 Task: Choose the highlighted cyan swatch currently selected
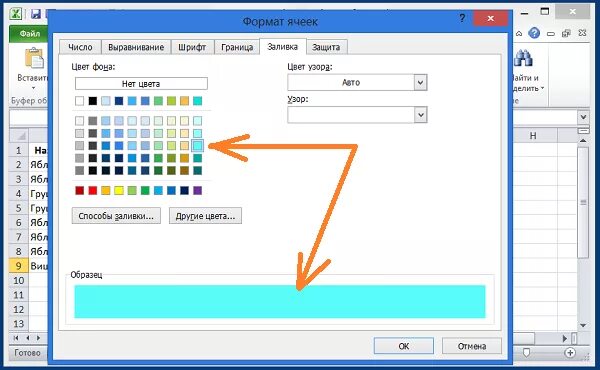(x=197, y=145)
